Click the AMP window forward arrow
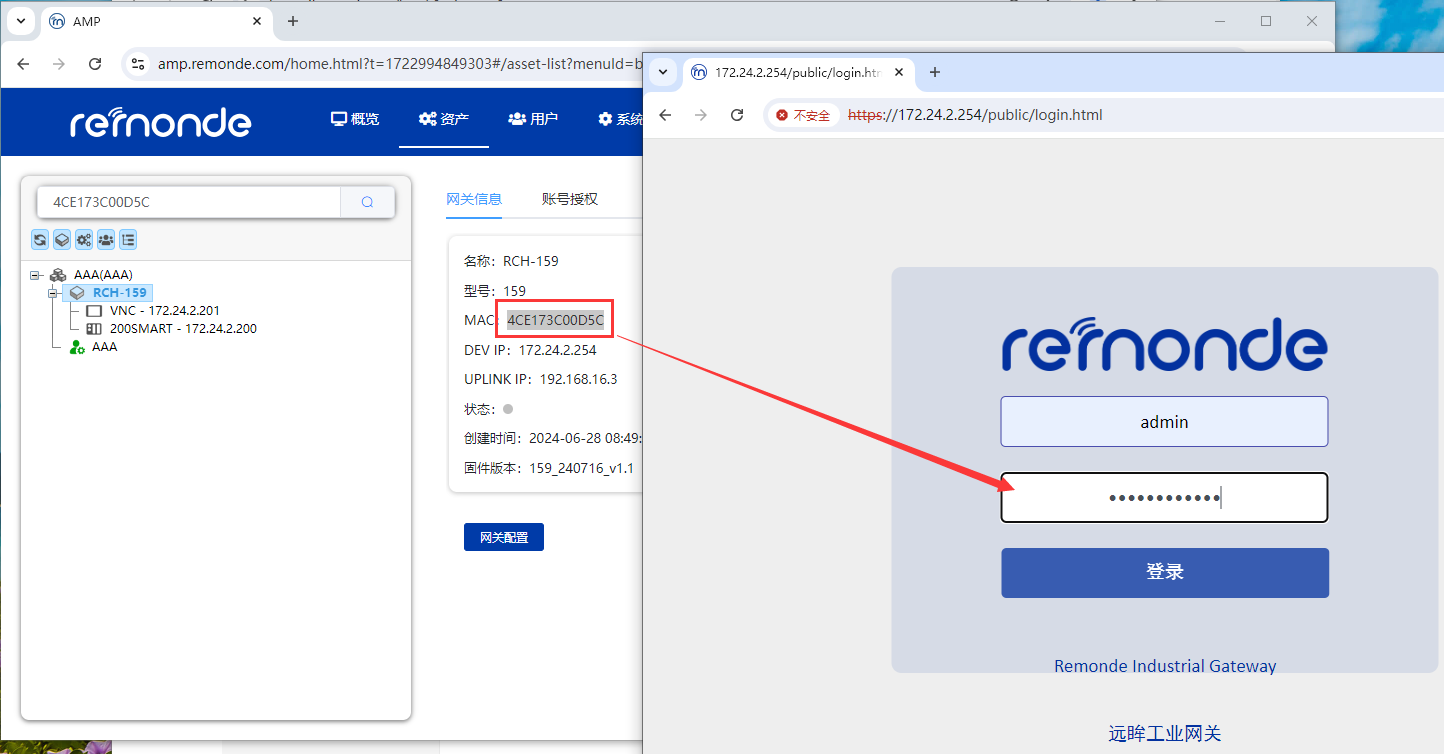The image size is (1444, 754). pyautogui.click(x=59, y=64)
